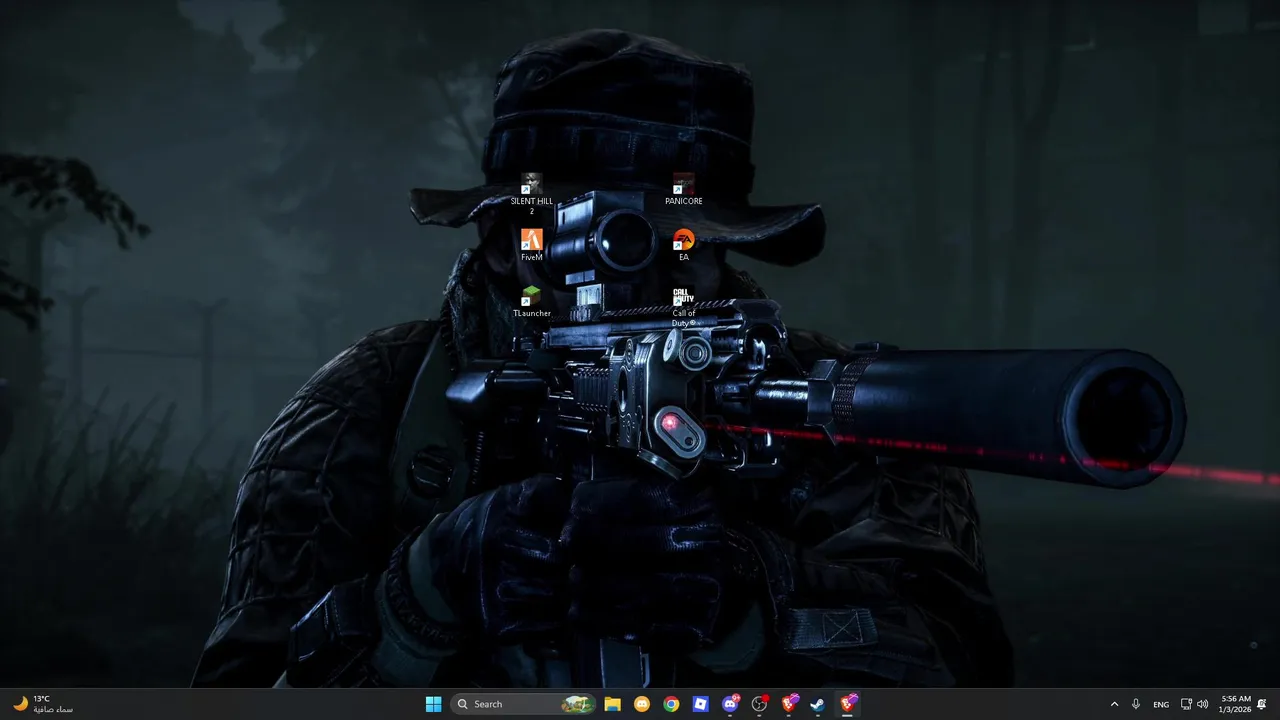The height and width of the screenshot is (720, 1280).
Task: Select the SILENT HILL 2 desktop shortcut
Action: (531, 194)
